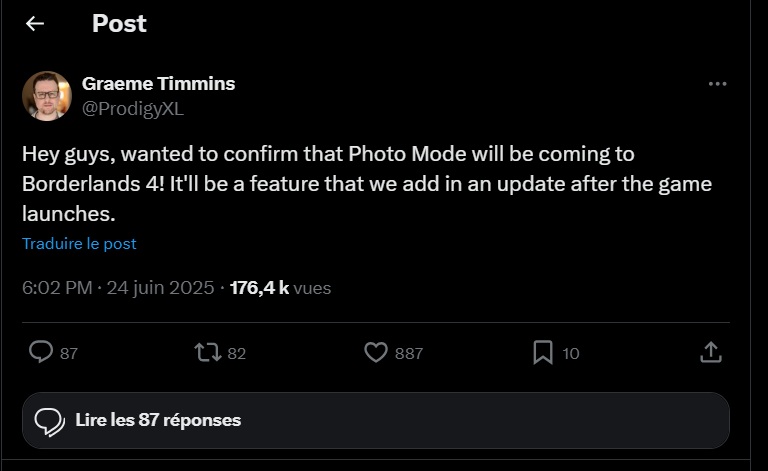Repost using the retweet arrows icon

208,353
